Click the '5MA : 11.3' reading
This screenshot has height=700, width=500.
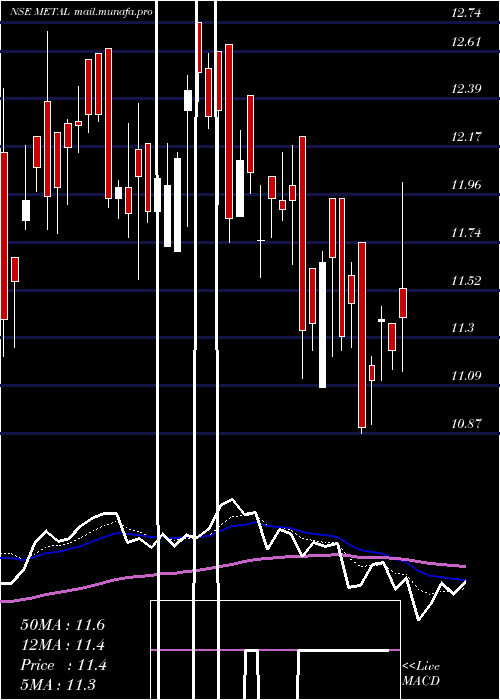[58, 684]
